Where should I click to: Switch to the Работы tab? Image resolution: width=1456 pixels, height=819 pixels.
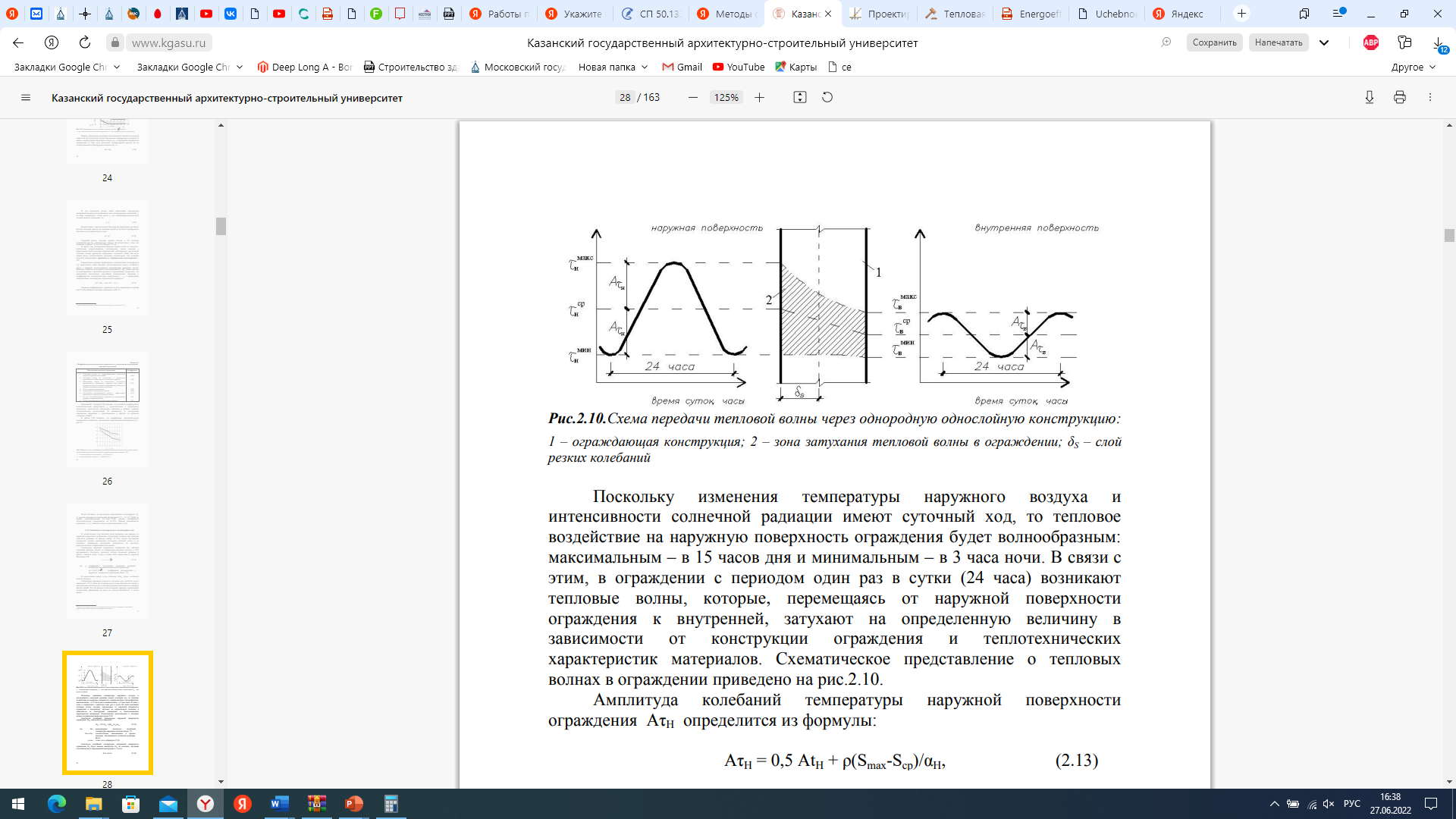point(498,14)
